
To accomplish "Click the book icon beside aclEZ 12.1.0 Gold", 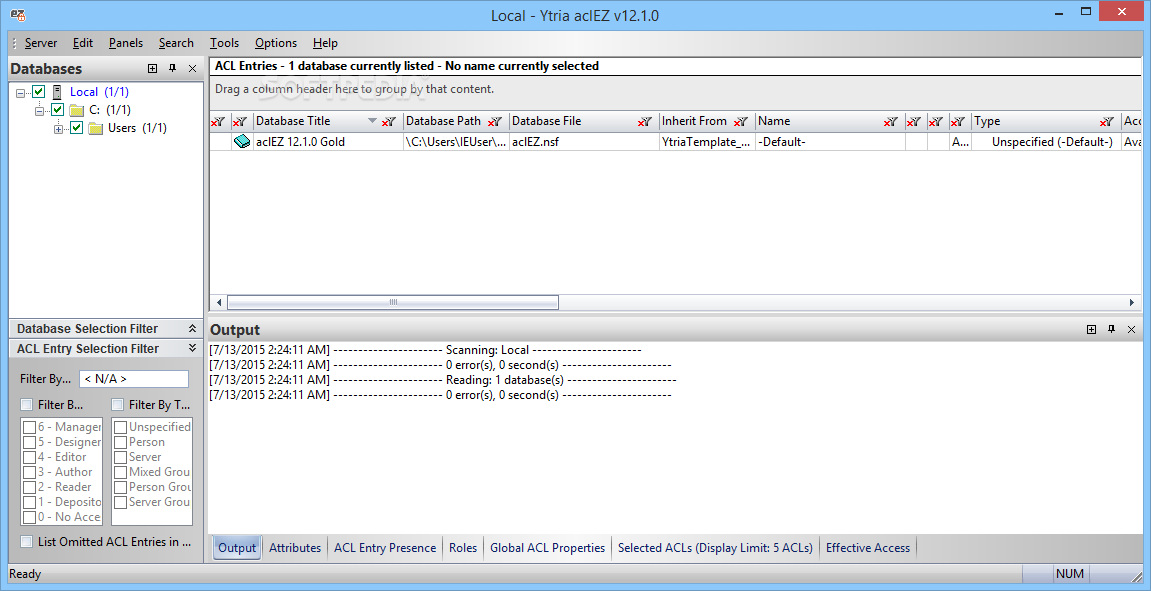I will (x=242, y=142).
